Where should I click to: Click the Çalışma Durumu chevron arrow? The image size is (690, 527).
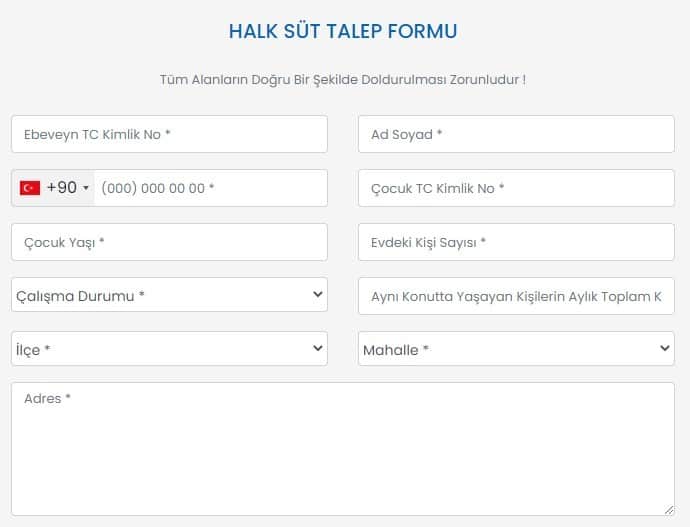[318, 295]
